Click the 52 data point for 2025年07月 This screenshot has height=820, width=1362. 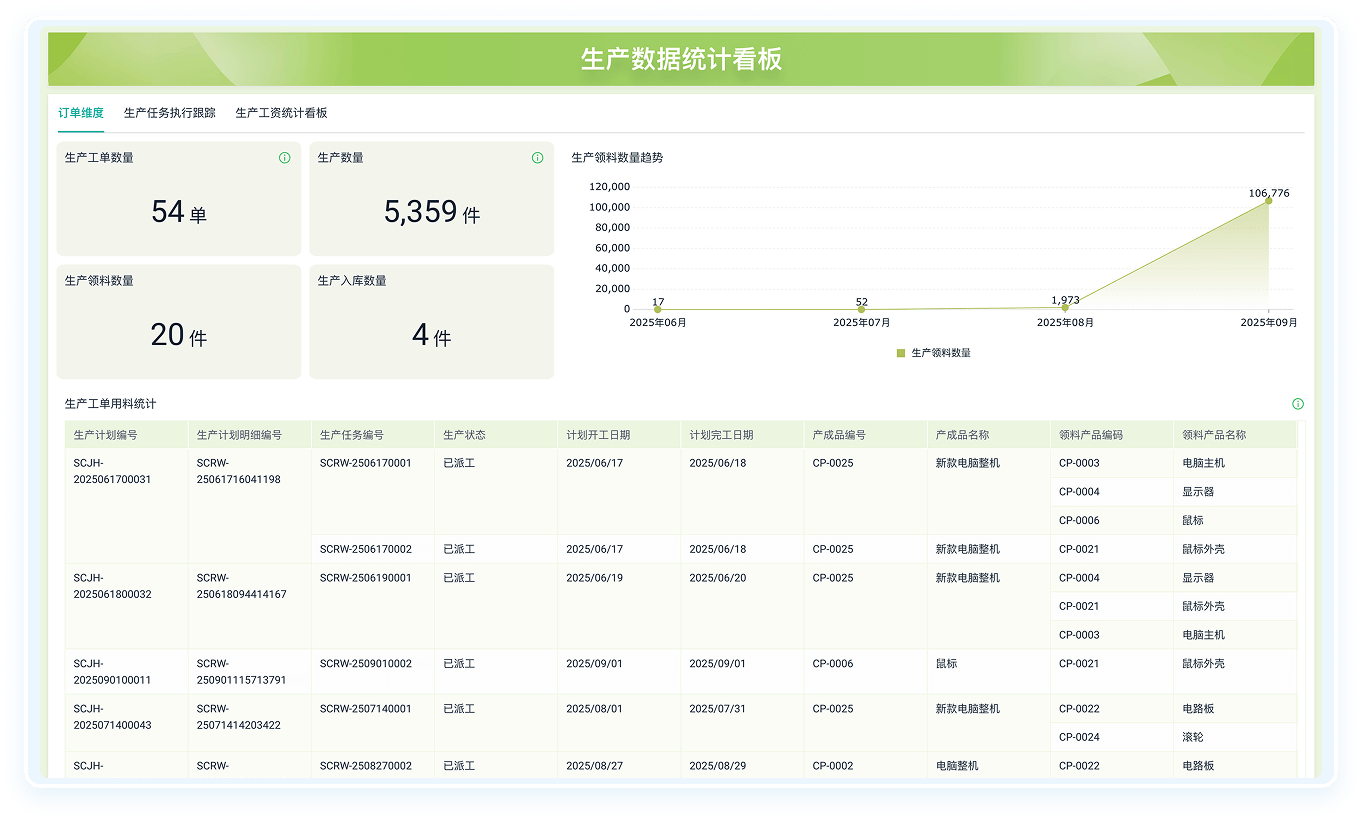861,309
